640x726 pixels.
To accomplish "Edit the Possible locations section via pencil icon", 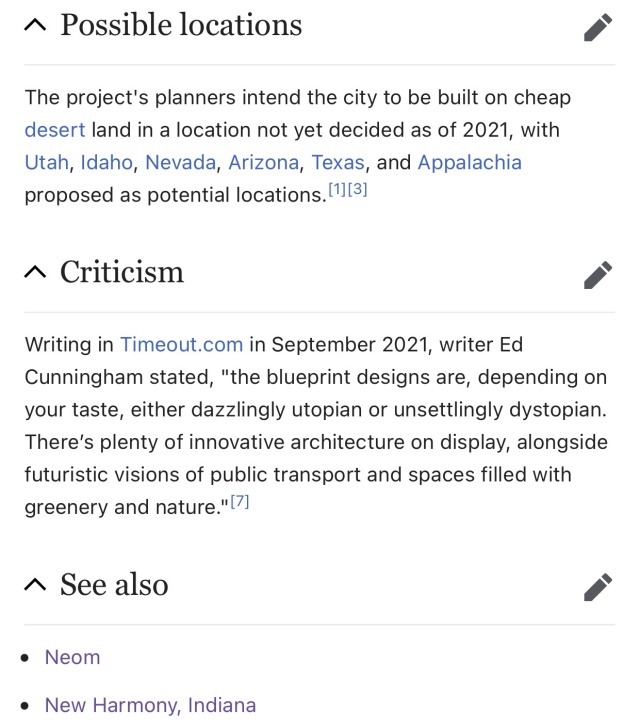I will (598, 28).
